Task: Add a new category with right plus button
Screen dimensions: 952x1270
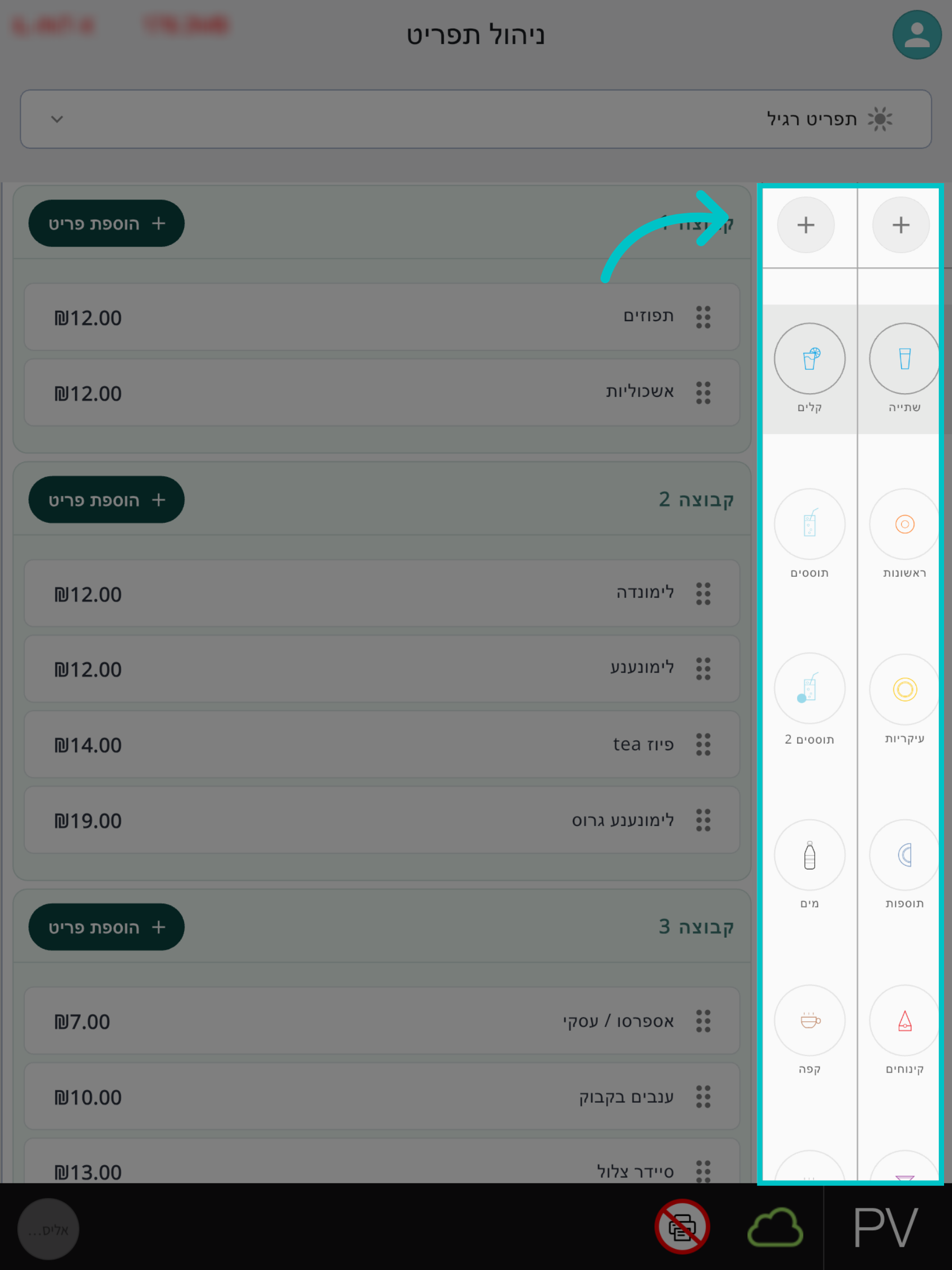Action: [x=900, y=224]
